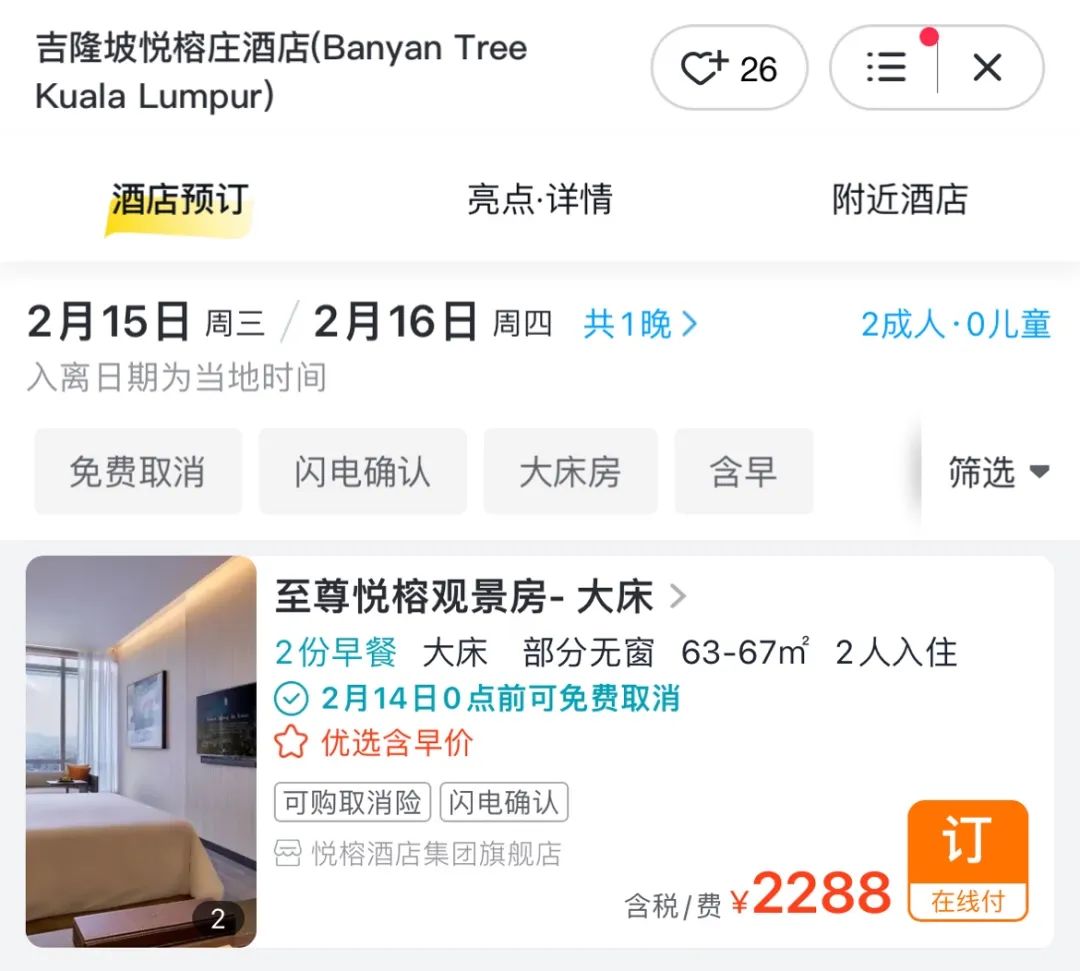1080x971 pixels.
Task: Switch to the 亮点·详情 tab
Action: pyautogui.click(x=539, y=200)
